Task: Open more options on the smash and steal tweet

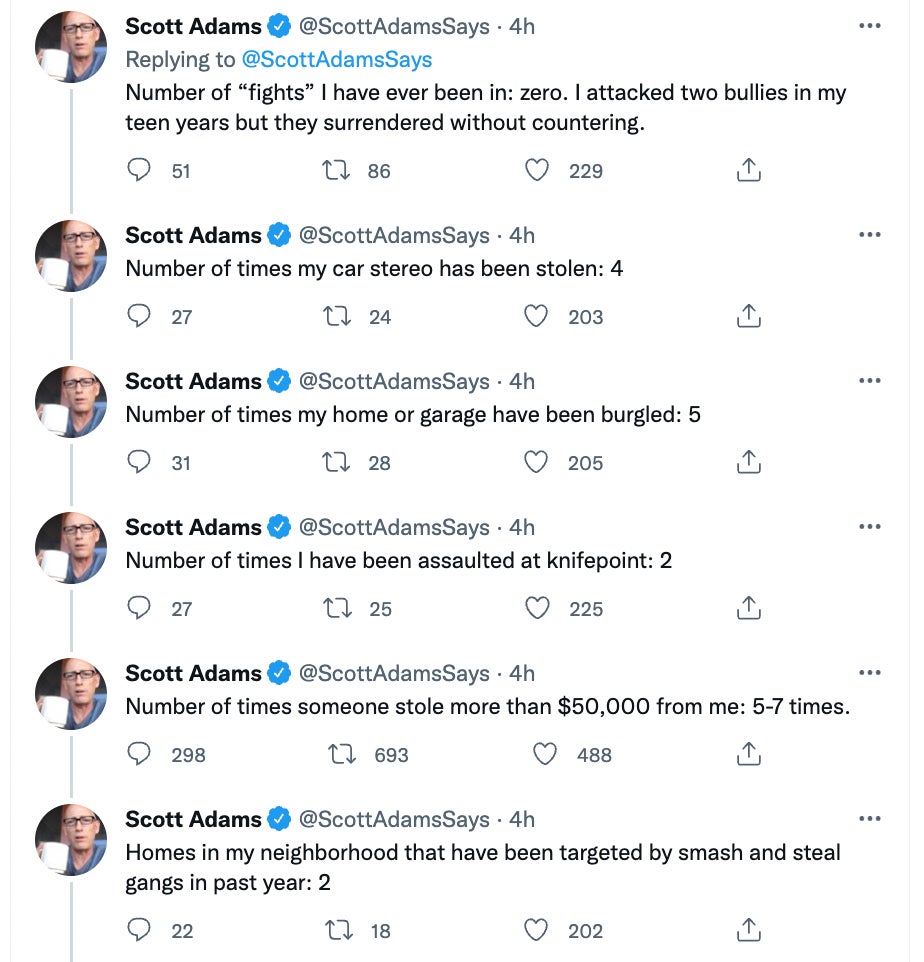Action: 870,819
